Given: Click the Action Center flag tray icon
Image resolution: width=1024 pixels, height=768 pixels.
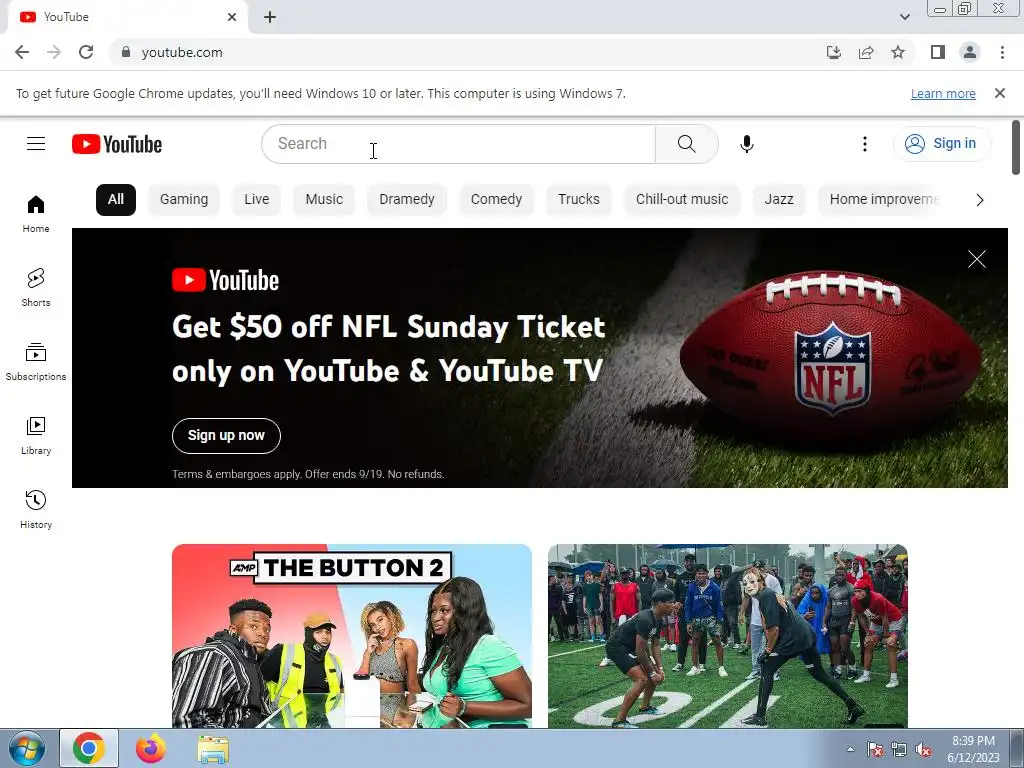Looking at the screenshot, I should coord(875,750).
